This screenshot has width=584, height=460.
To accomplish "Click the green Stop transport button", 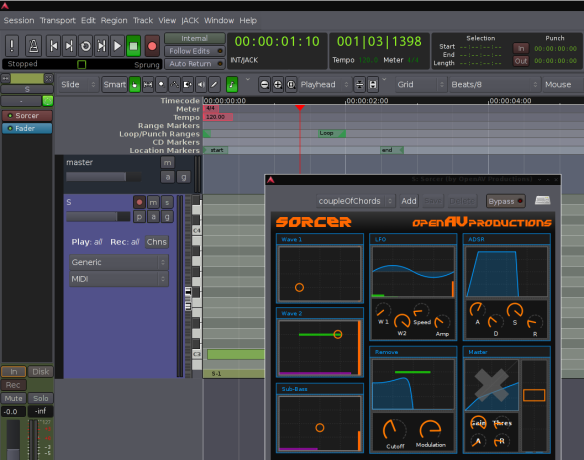I will click(x=133, y=46).
